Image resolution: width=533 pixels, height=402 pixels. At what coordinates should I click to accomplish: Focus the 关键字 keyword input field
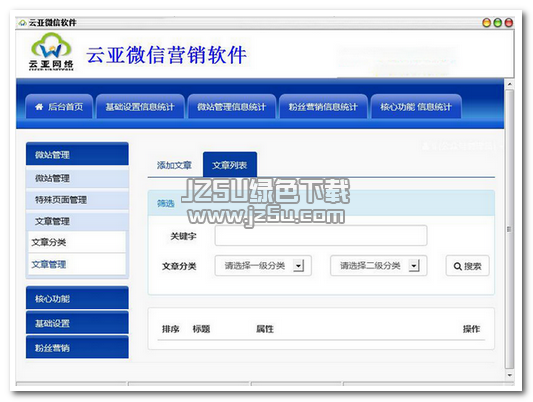321,235
